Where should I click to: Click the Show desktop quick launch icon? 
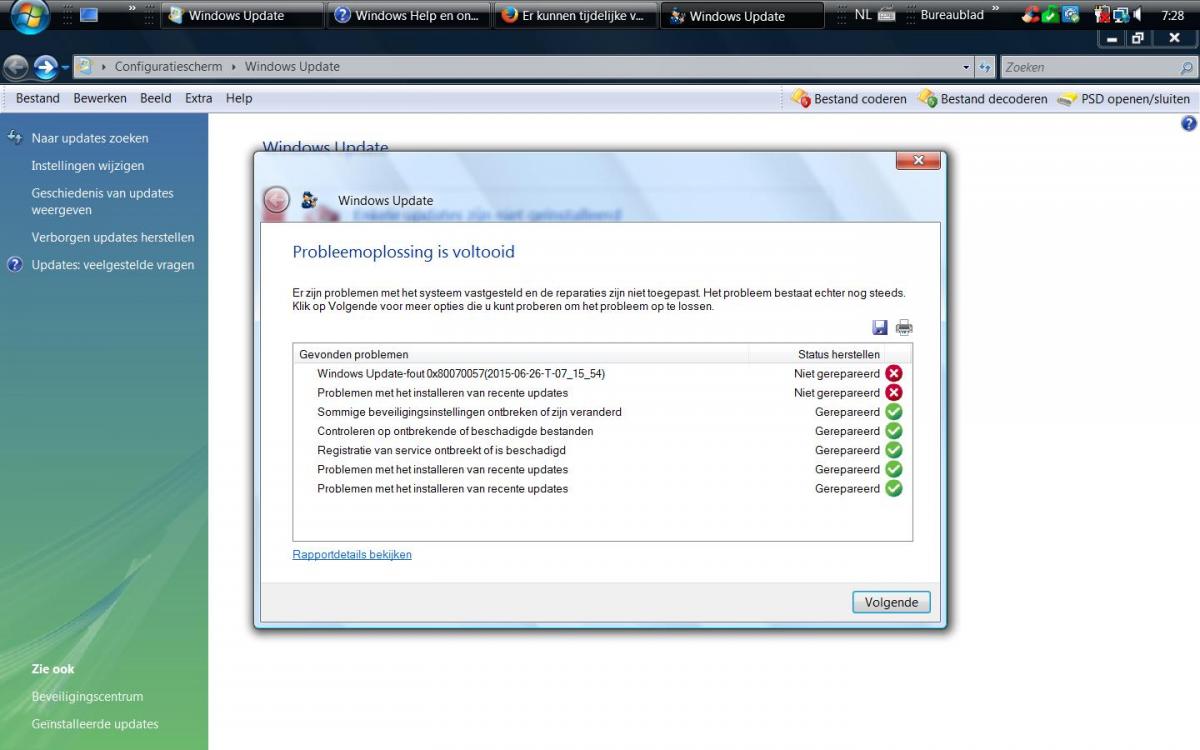[89, 15]
